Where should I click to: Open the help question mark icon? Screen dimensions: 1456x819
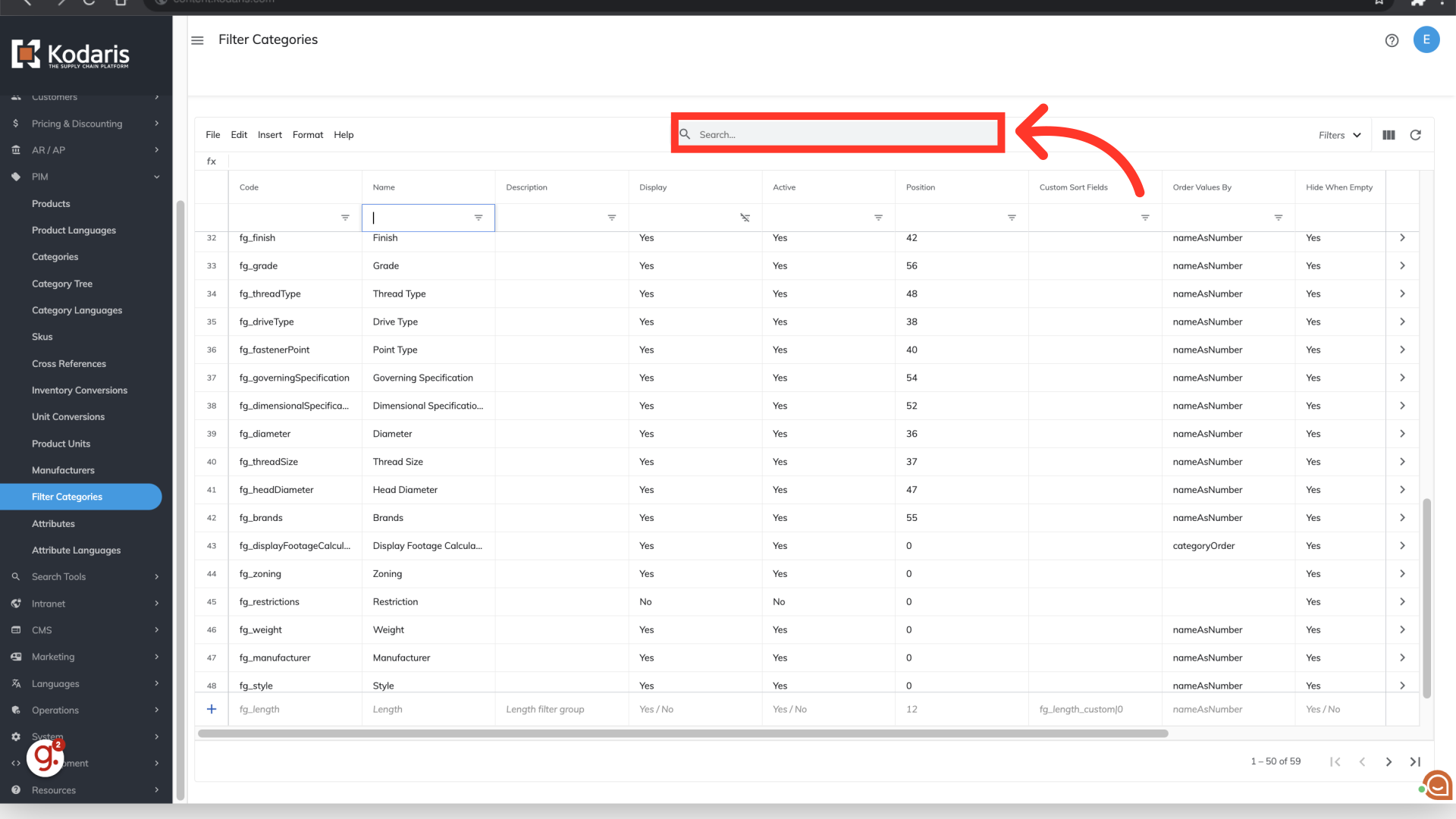1392,40
